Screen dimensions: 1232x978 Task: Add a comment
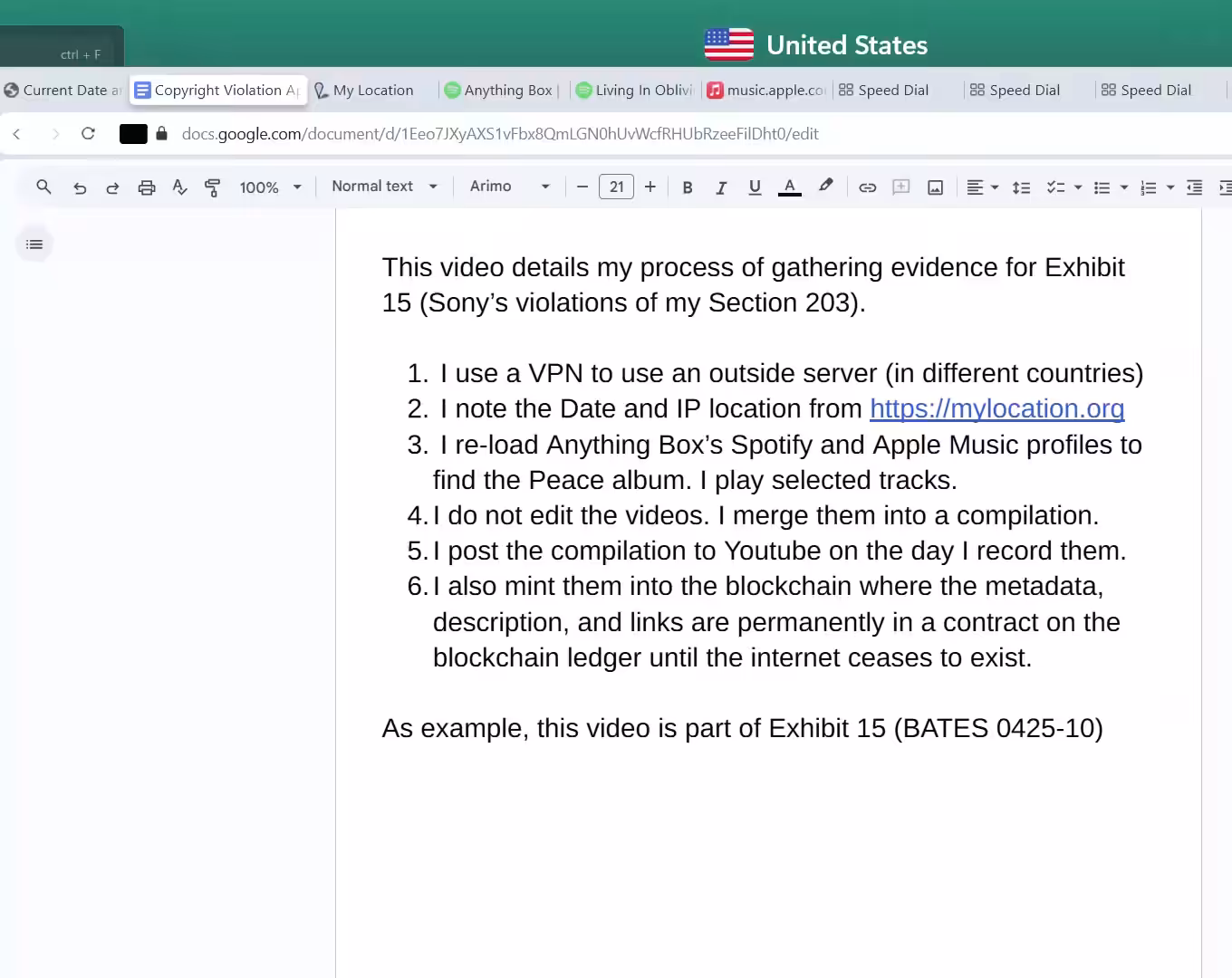click(901, 187)
